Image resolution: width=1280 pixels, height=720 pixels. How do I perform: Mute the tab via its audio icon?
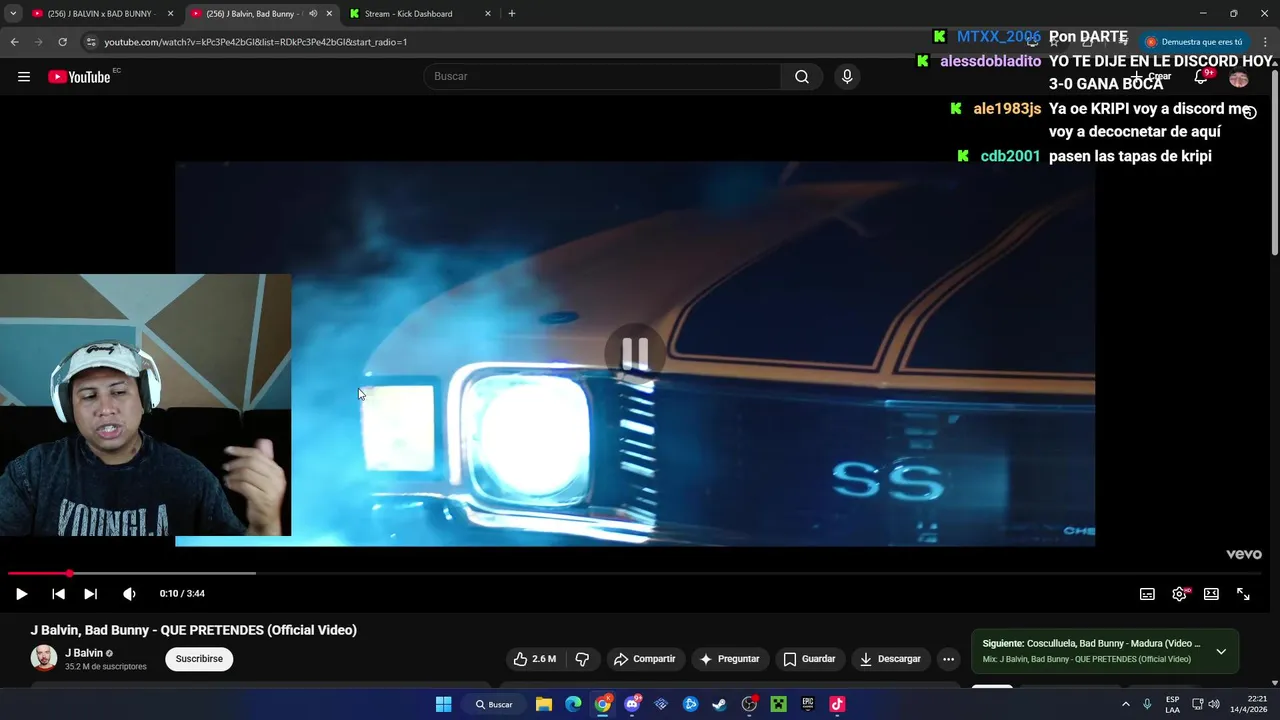313,14
